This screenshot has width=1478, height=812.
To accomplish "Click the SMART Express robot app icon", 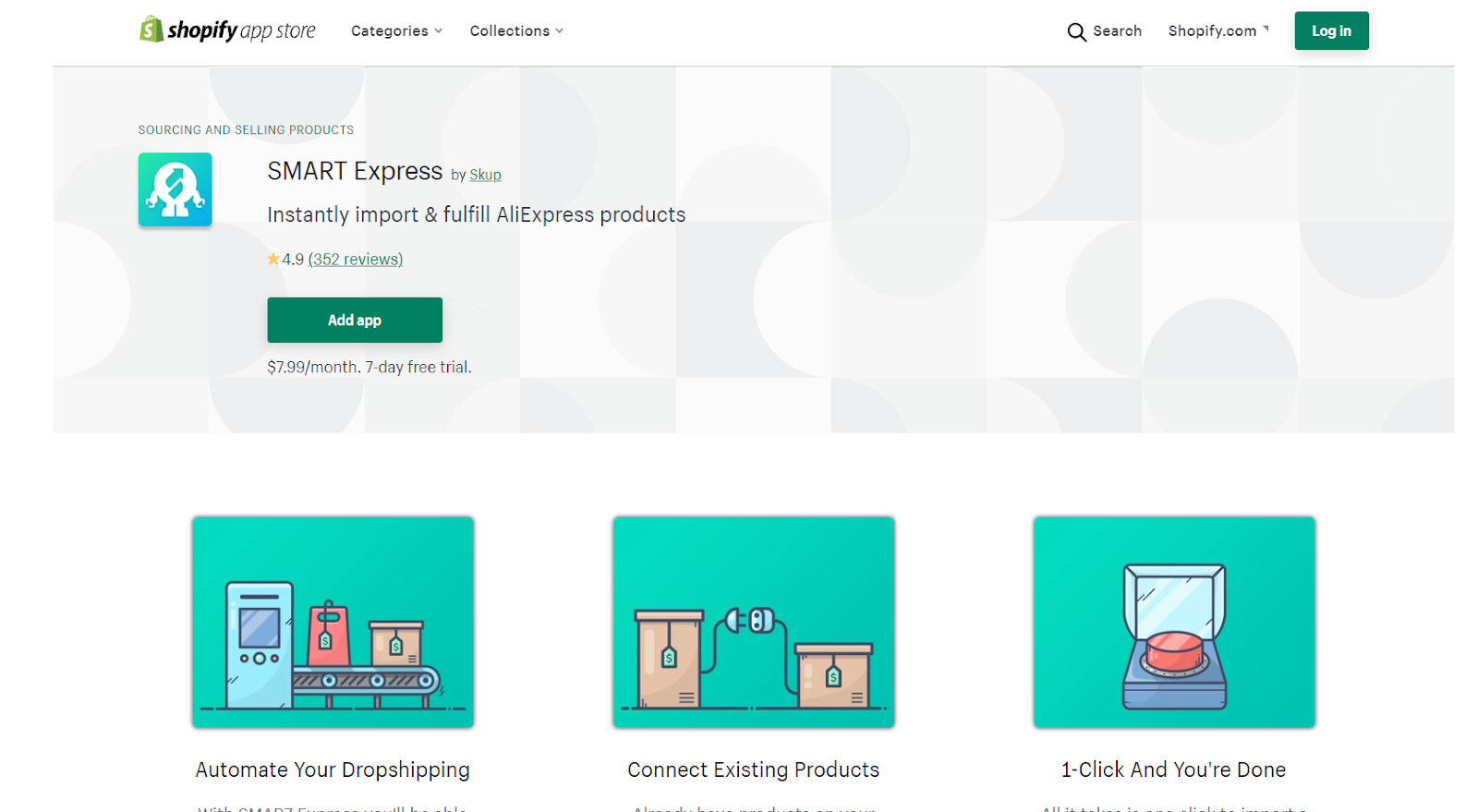I will pyautogui.click(x=175, y=189).
